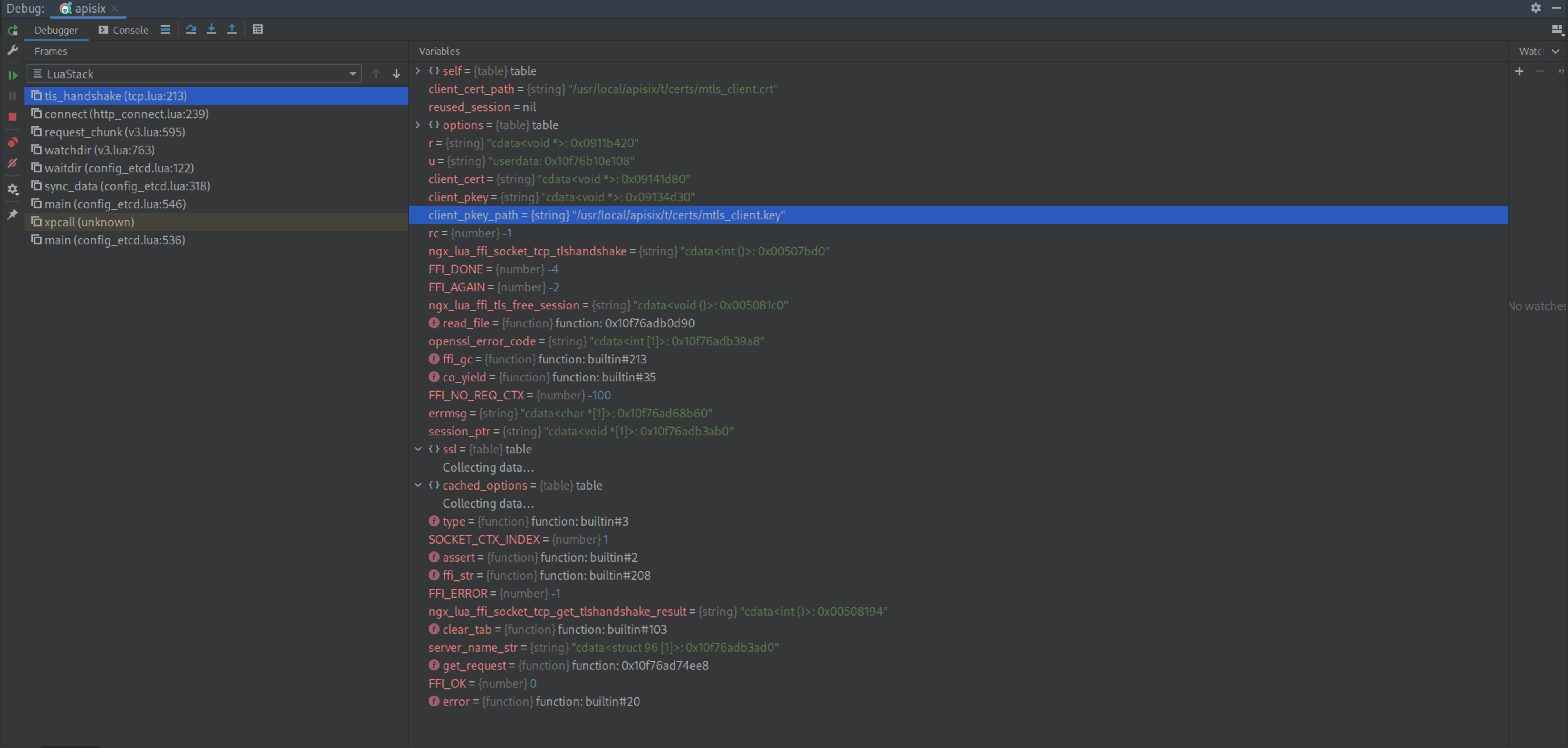Image resolution: width=1568 pixels, height=748 pixels.
Task: Open the View Breakpoints dialog
Action: [12, 143]
